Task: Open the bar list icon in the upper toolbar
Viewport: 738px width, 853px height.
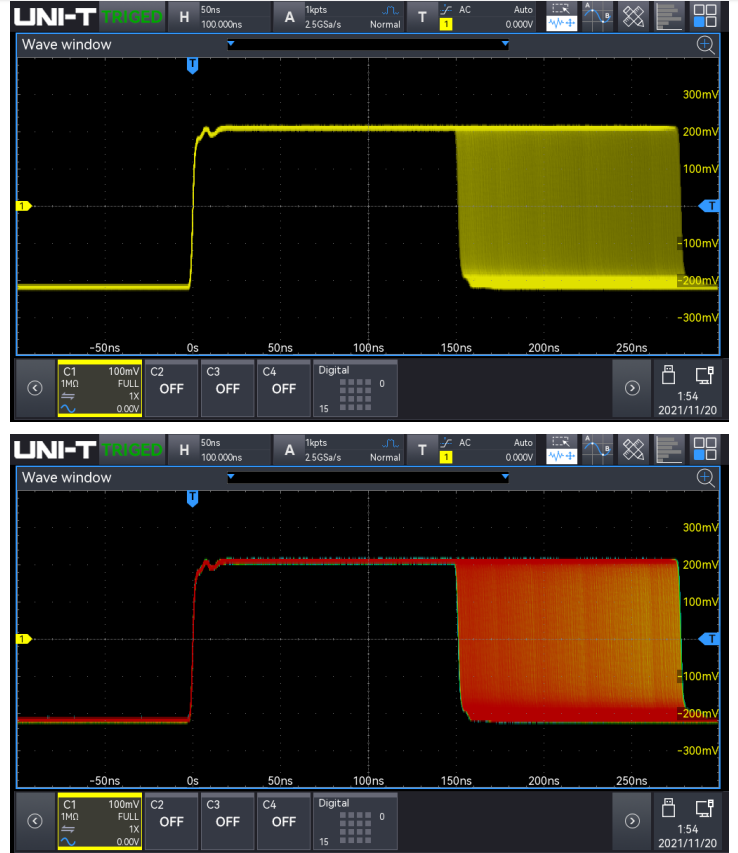Action: (x=669, y=16)
